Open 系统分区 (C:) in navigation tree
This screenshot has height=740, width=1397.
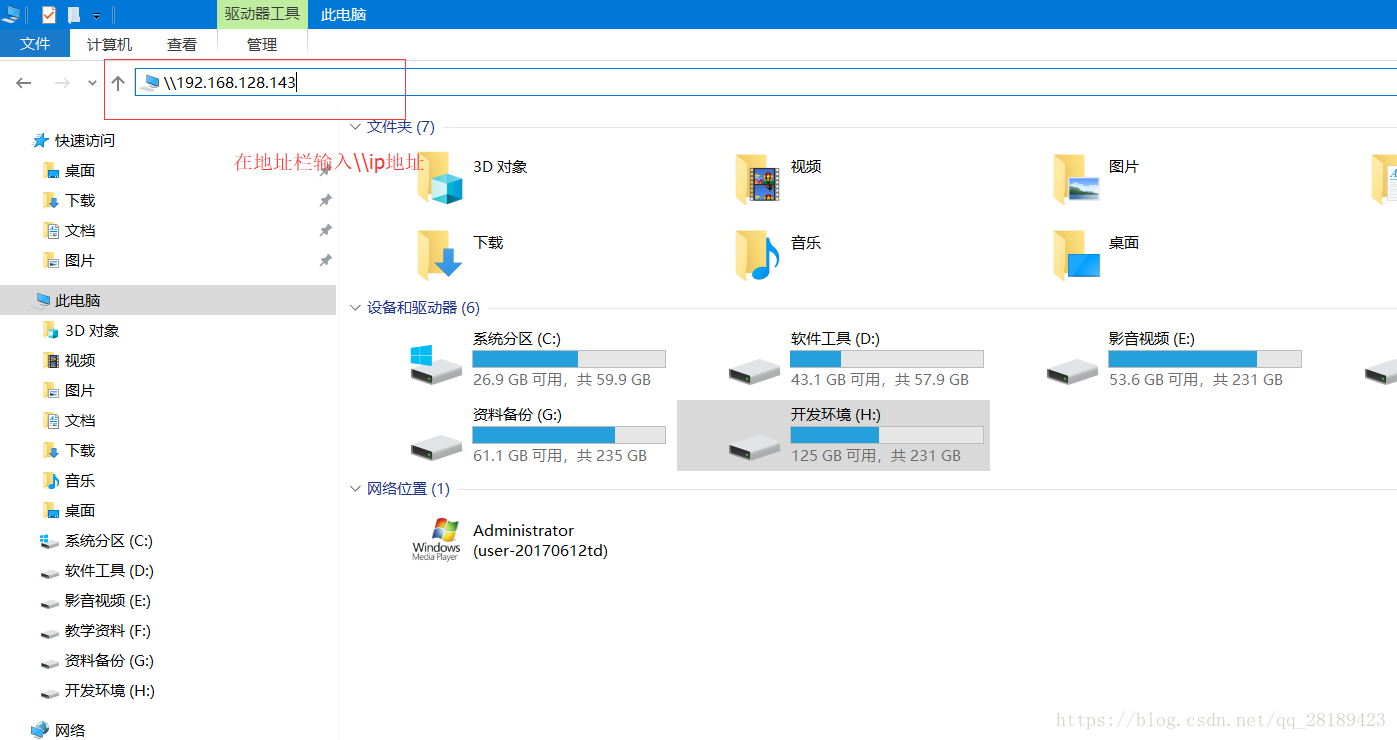tap(108, 540)
